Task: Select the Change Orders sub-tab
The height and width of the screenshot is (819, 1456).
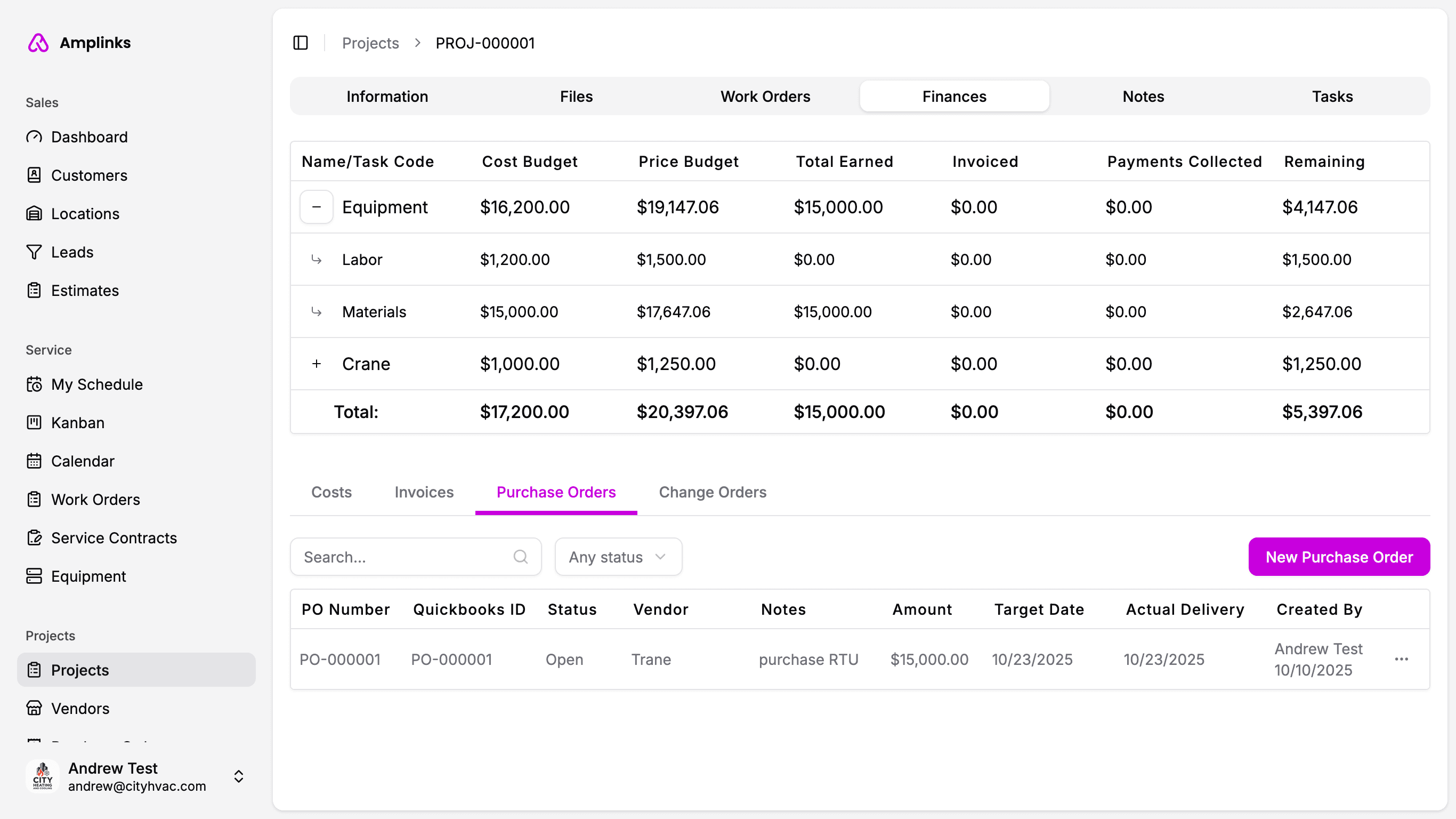Action: click(x=712, y=492)
